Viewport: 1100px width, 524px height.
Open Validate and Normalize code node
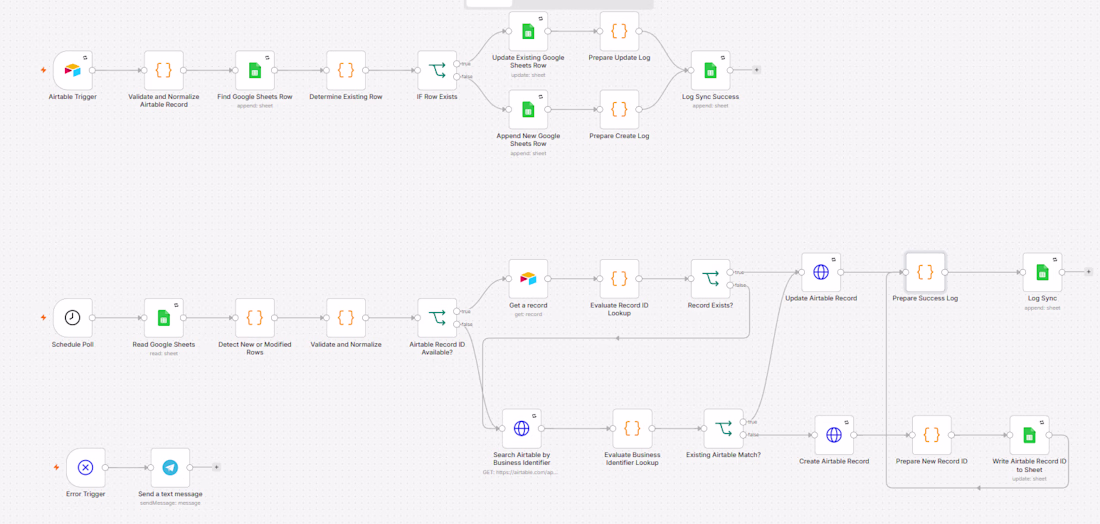coord(346,318)
